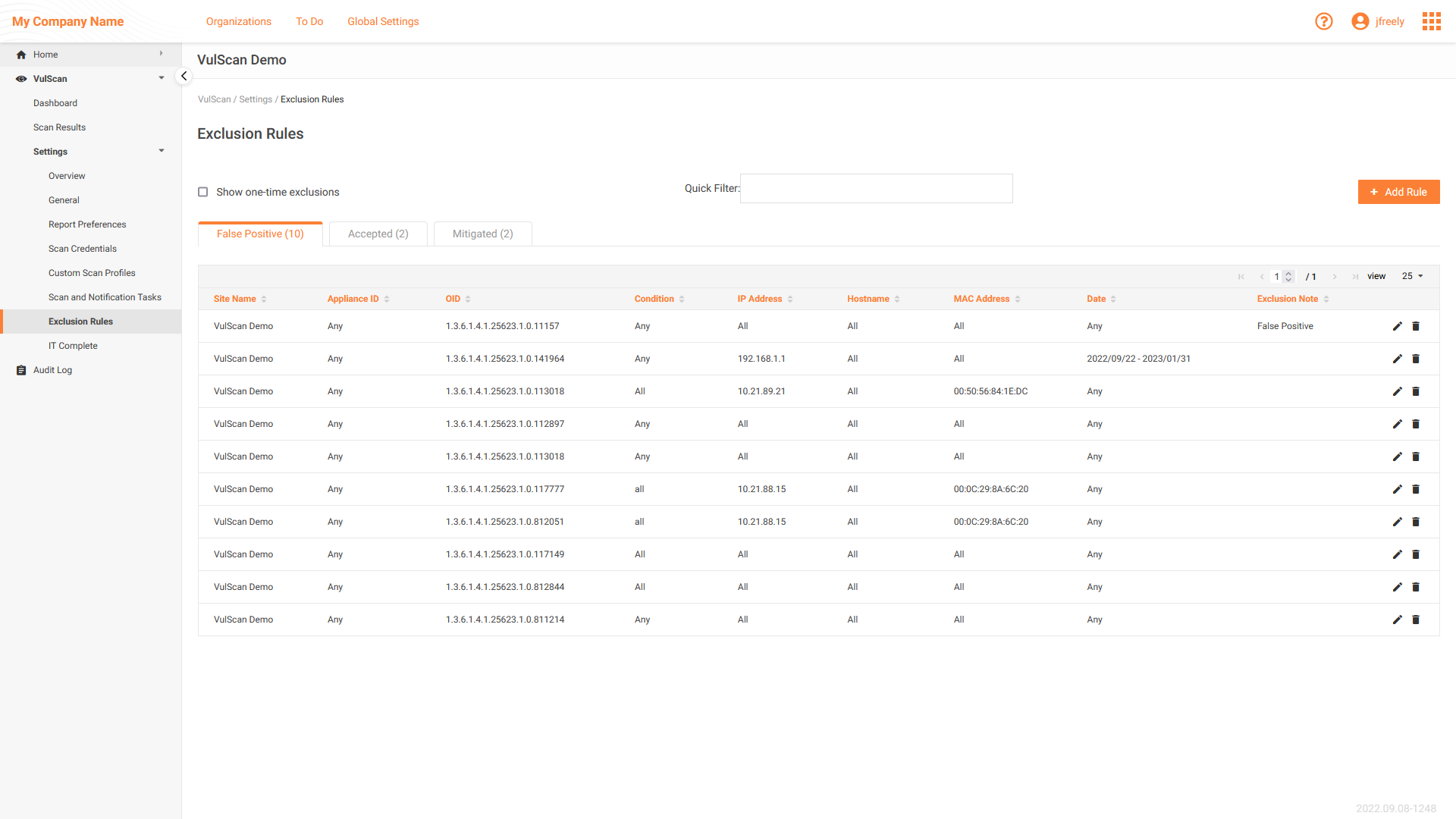Click the Quick Filter input field
This screenshot has width=1456, height=819.
coord(878,188)
